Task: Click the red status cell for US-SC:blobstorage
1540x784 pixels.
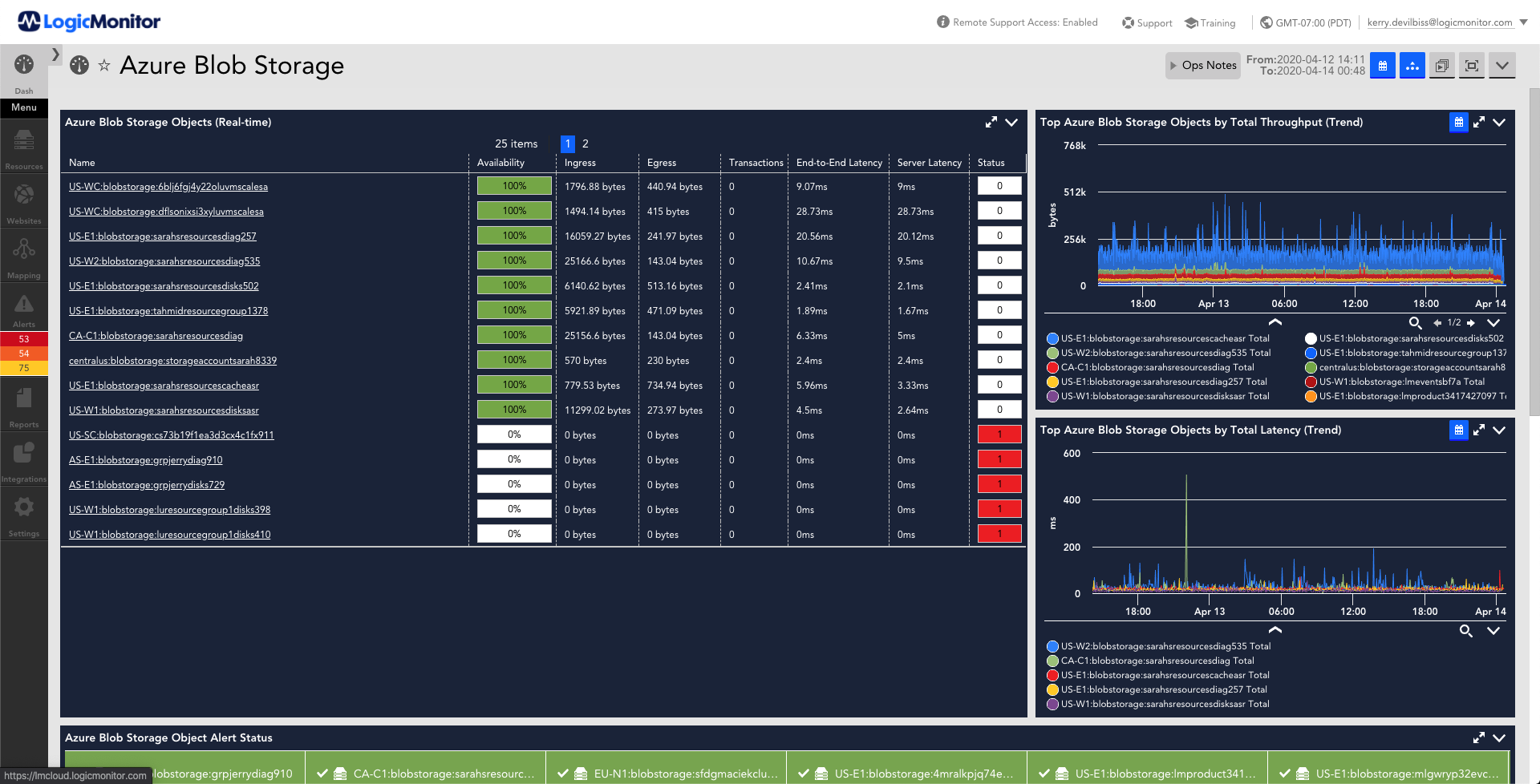Action: 999,434
